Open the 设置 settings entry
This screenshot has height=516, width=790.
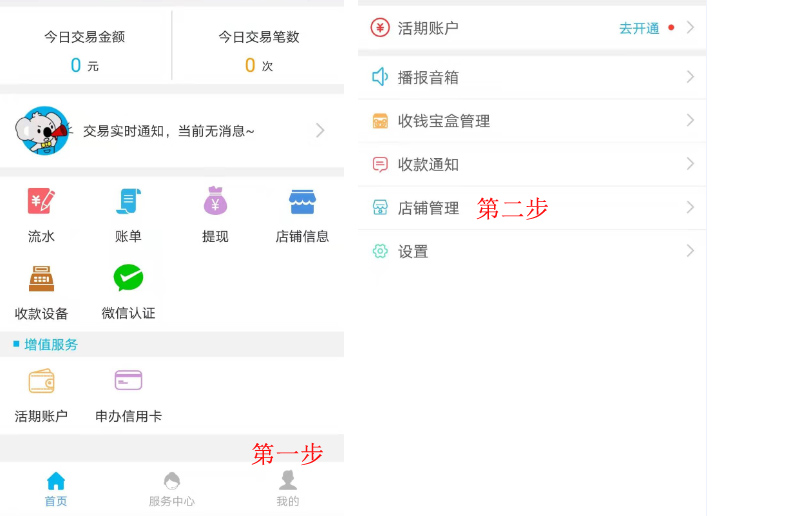coord(412,252)
